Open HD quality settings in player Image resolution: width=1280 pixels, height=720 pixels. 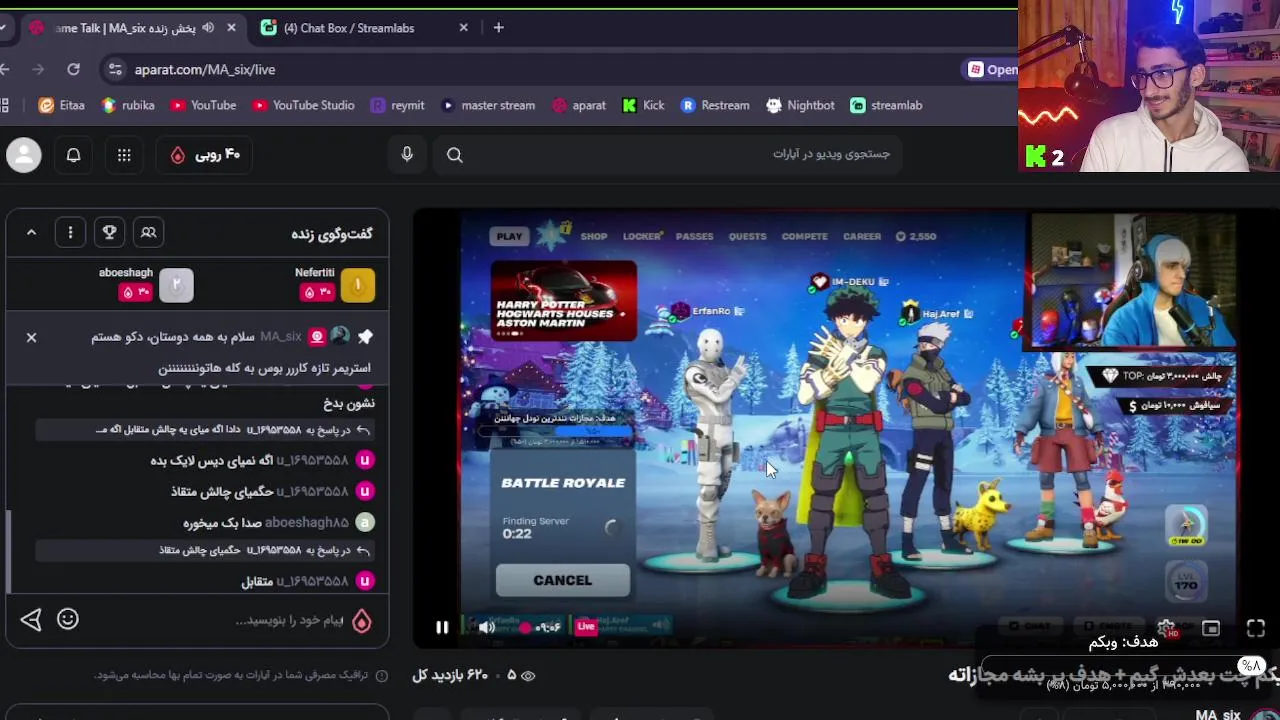pyautogui.click(x=1166, y=628)
